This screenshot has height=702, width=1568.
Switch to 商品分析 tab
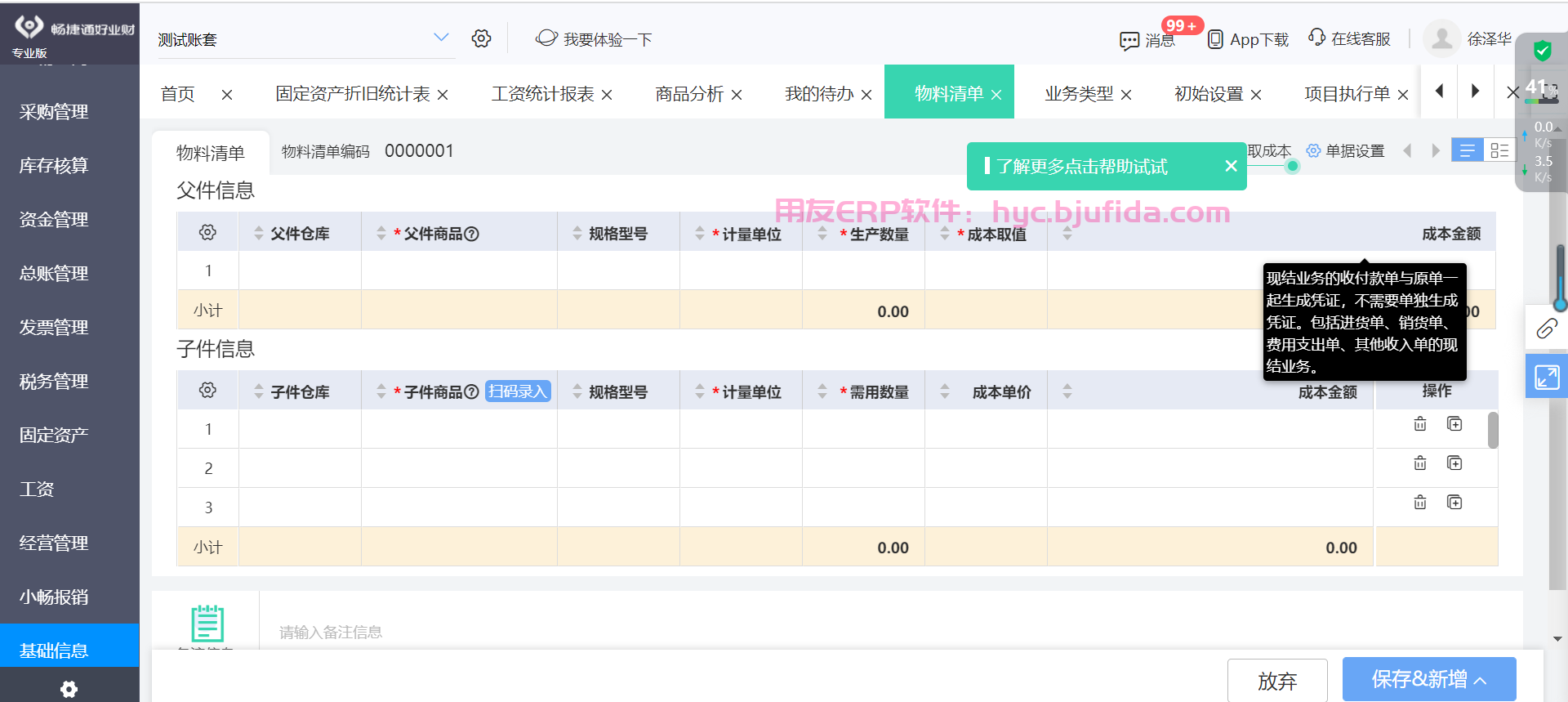689,94
